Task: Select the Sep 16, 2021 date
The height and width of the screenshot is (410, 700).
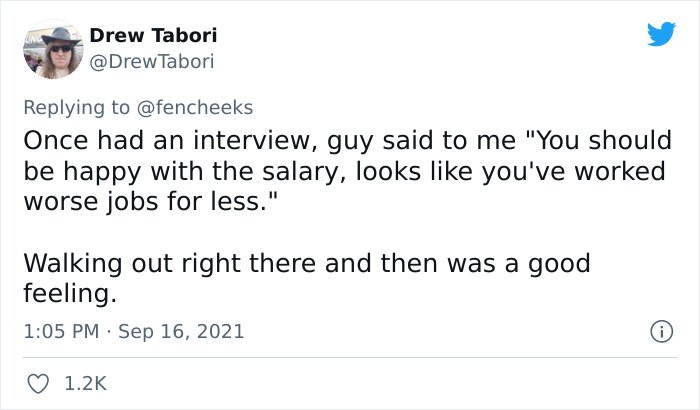Action: point(181,330)
